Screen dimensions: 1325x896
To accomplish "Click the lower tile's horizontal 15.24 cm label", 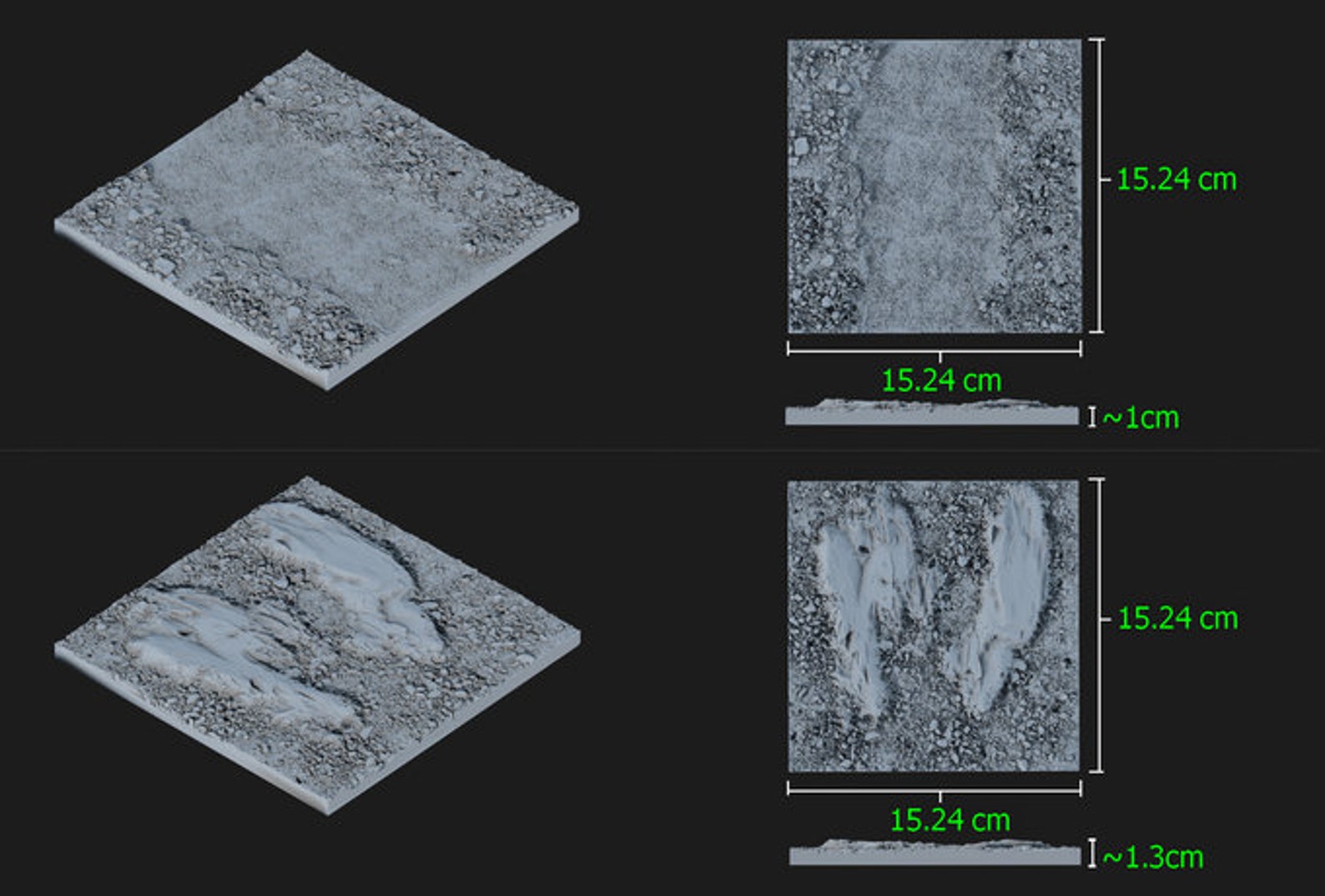I will tap(950, 820).
